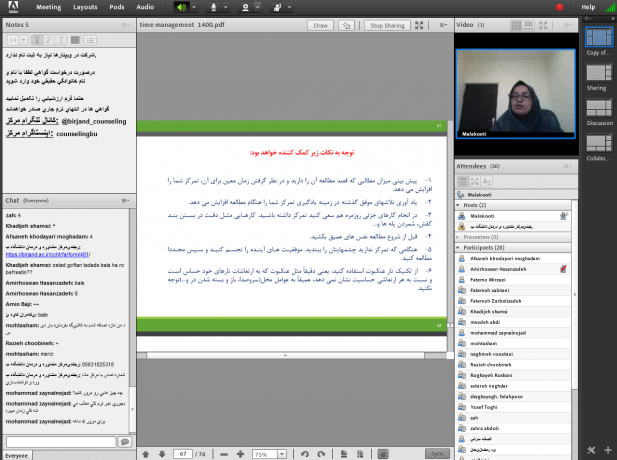Switch video pod to filmstrip view
The image size is (617, 460).
(x=529, y=26)
